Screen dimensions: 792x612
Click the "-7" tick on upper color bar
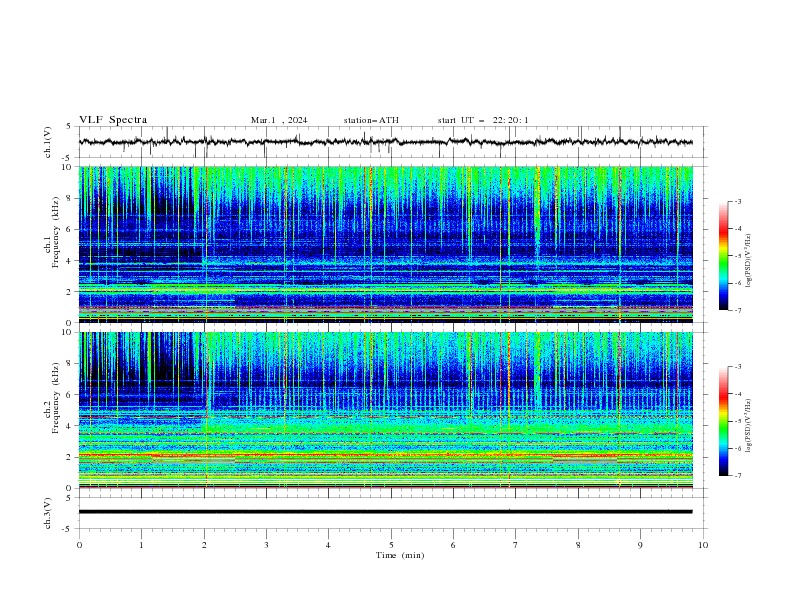[x=737, y=310]
